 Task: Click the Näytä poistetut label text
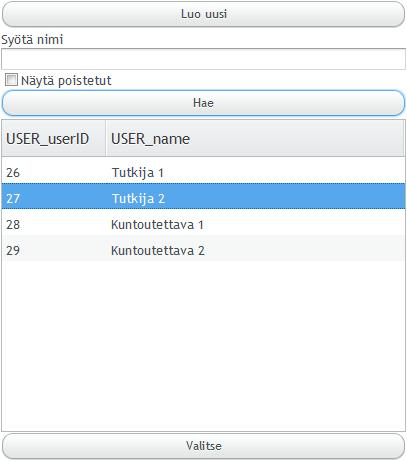[66, 81]
